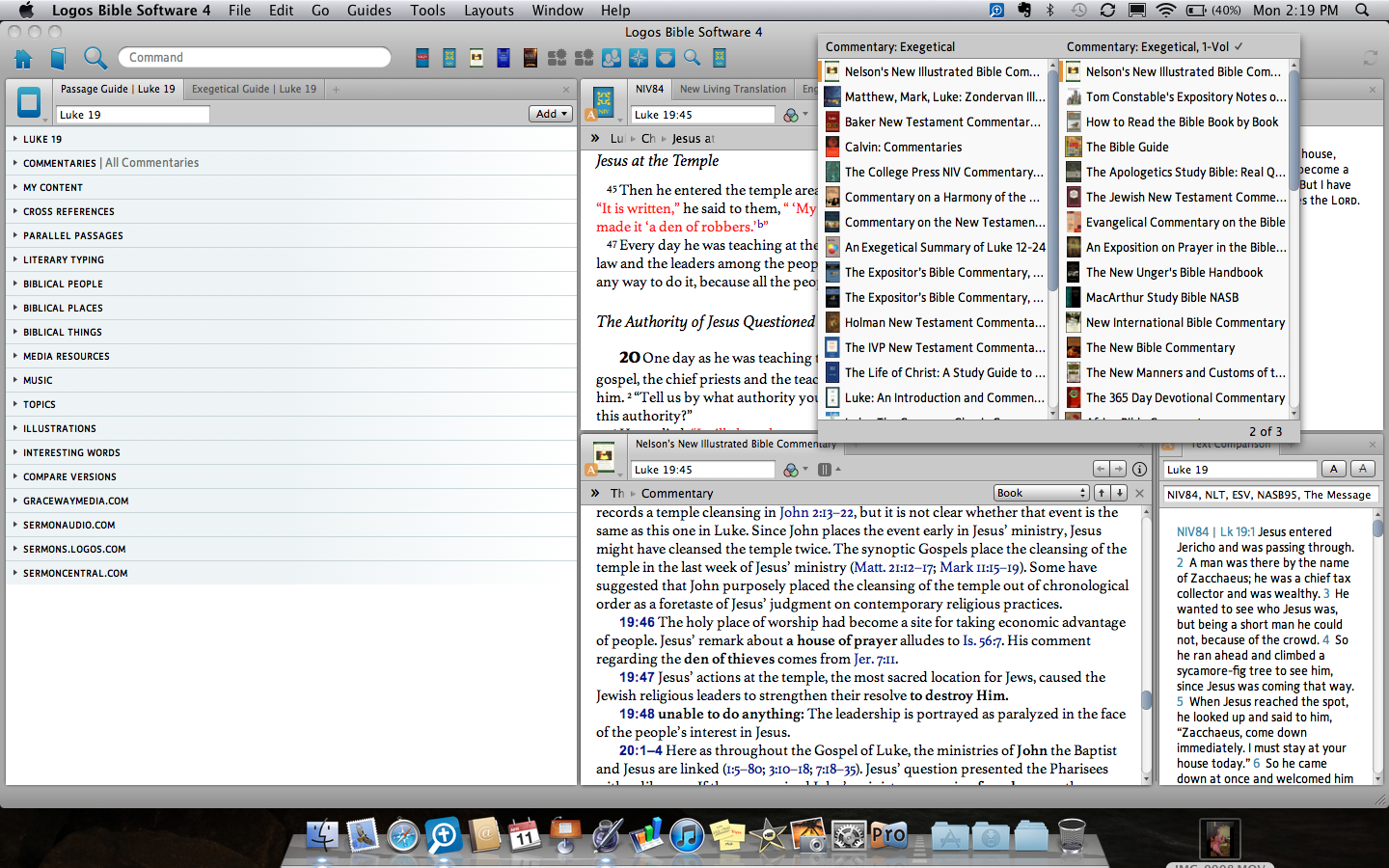Follow the John 2:13–22 reference link

coord(816,512)
